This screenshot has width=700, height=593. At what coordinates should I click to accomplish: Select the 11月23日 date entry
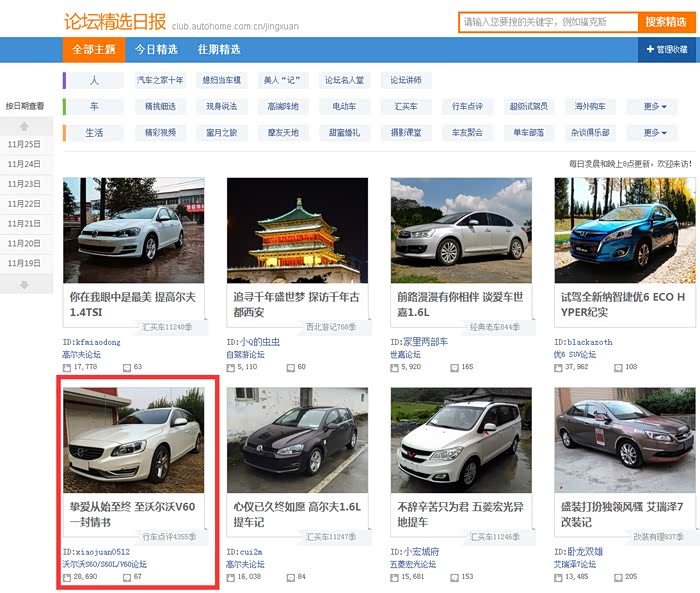point(24,184)
